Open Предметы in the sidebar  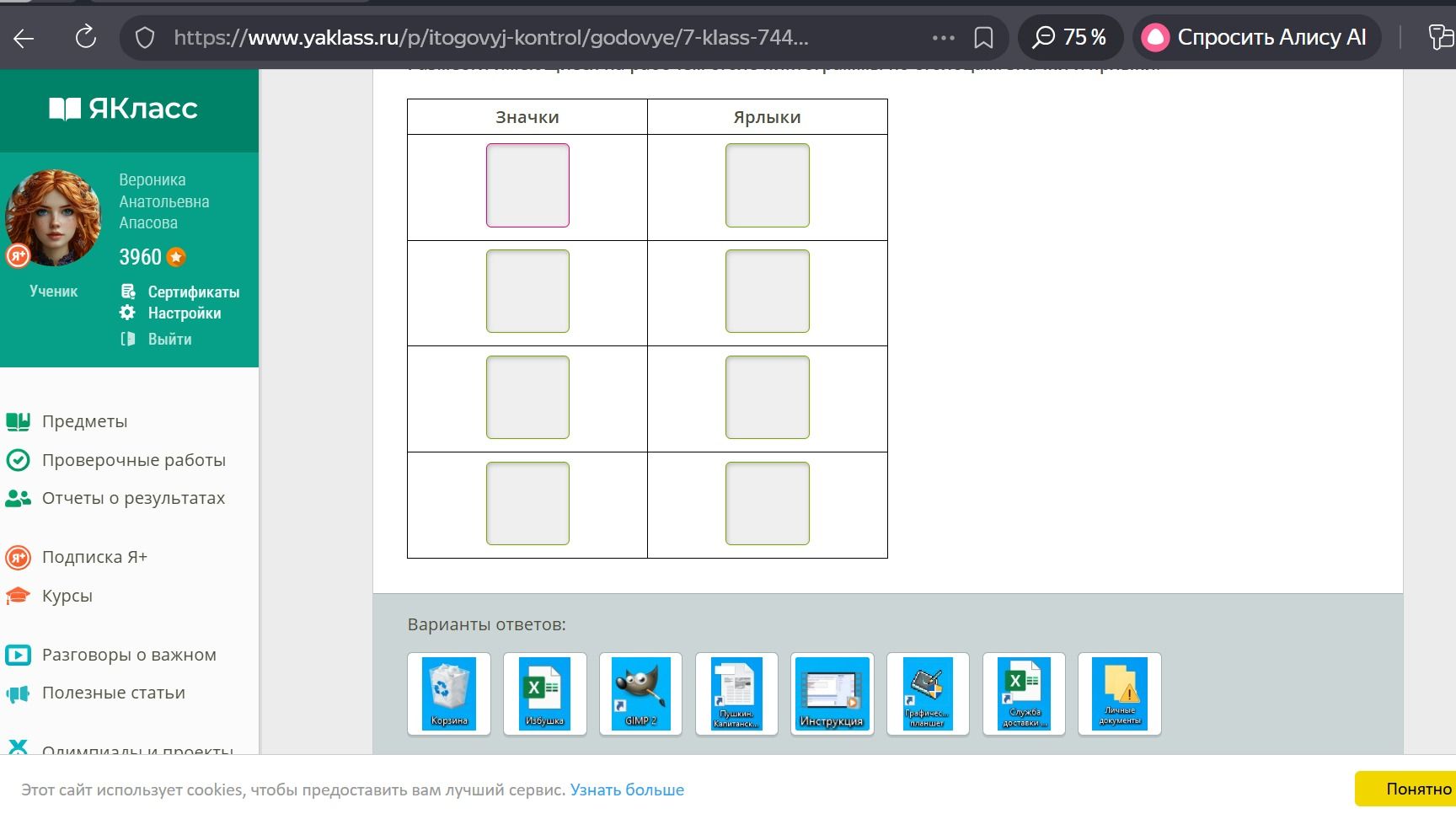pos(84,421)
